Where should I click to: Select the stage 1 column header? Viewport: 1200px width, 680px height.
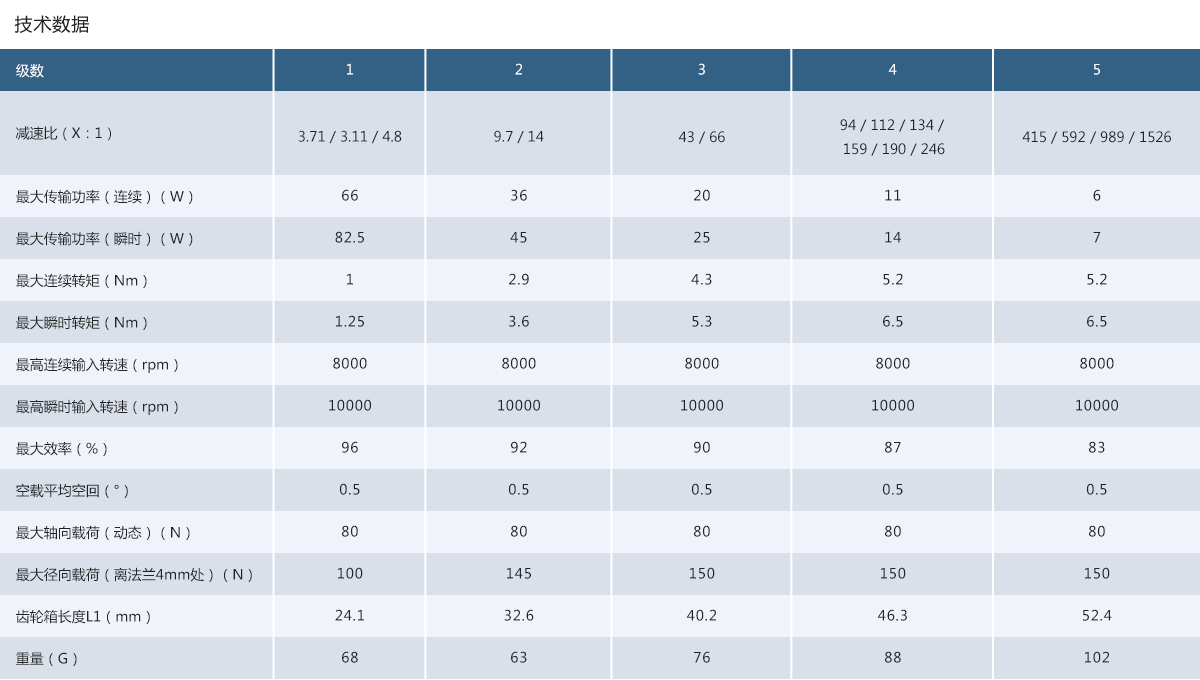click(x=349, y=70)
